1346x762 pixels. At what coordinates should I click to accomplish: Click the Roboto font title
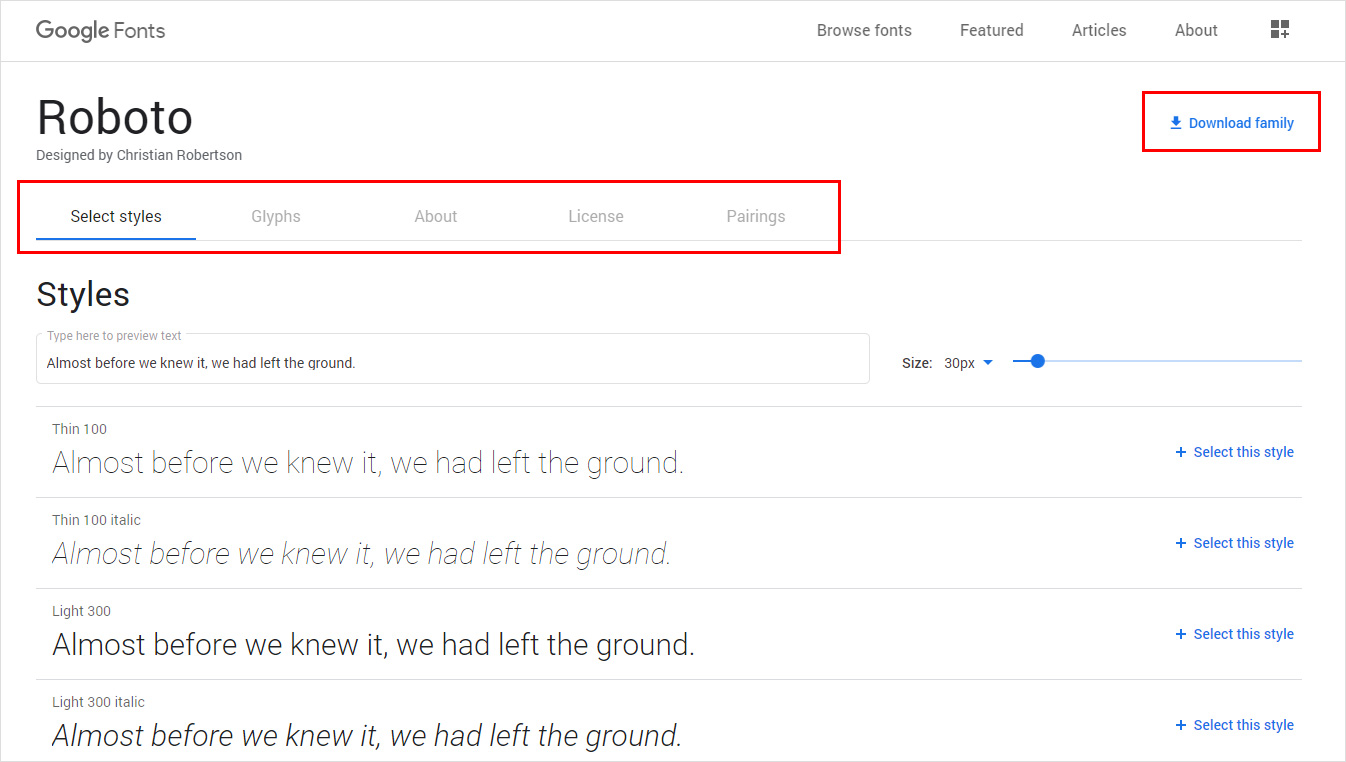click(115, 117)
